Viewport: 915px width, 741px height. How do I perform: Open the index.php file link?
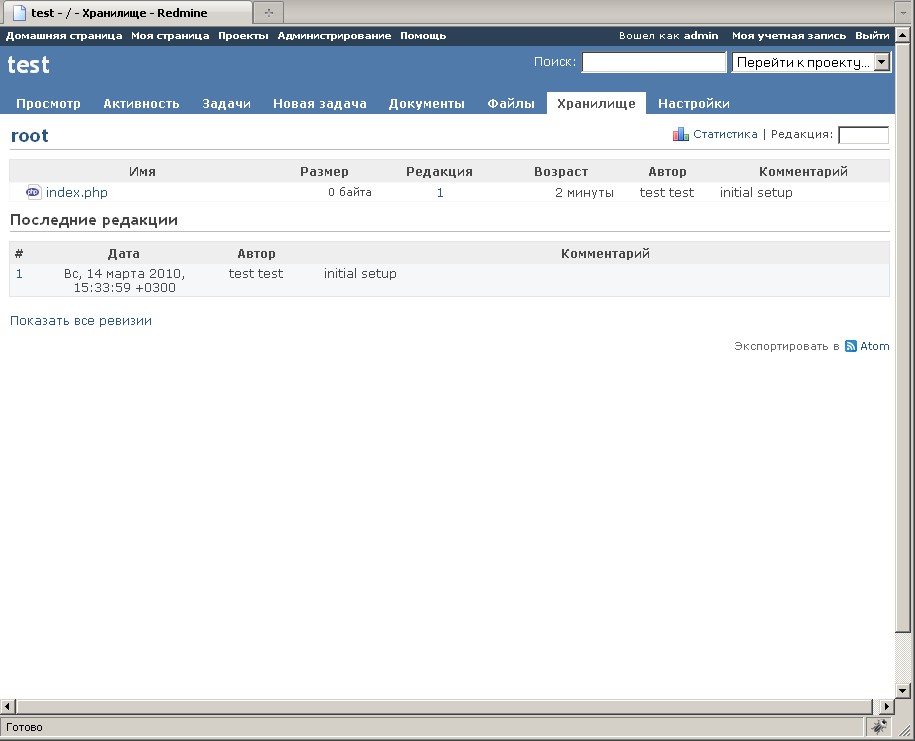tap(76, 193)
